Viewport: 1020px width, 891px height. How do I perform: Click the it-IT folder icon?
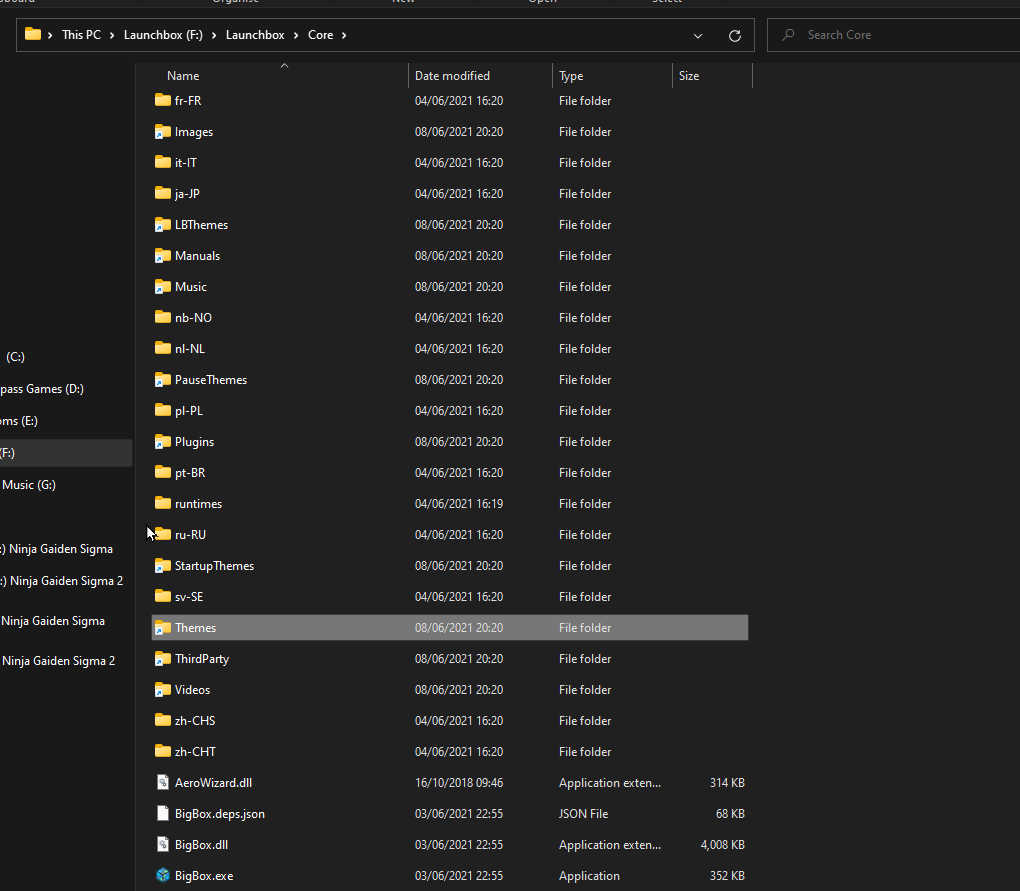tap(163, 162)
